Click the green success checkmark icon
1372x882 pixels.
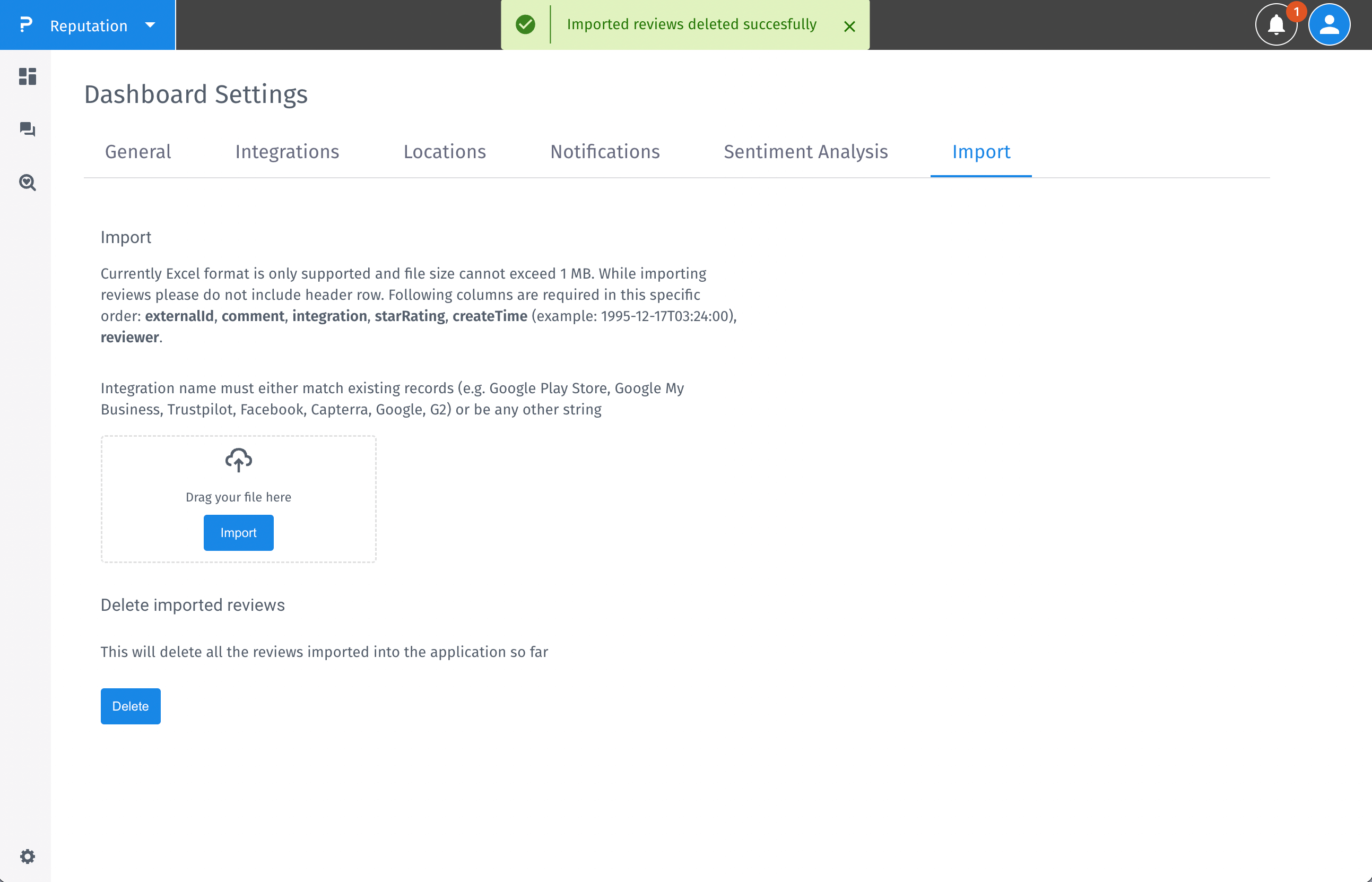525,24
